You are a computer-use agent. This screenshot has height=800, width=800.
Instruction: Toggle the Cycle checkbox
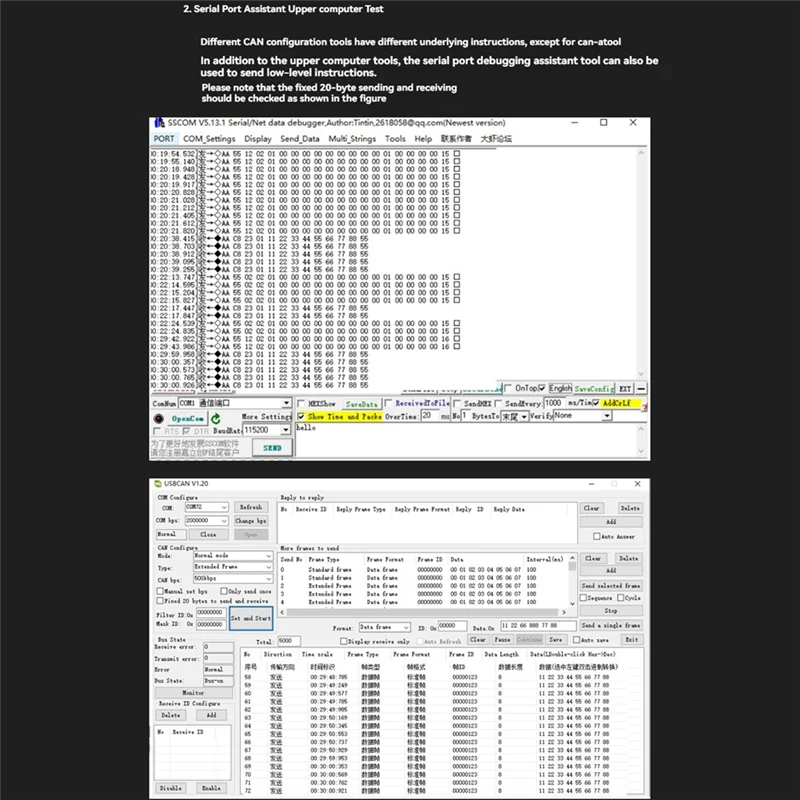[x=620, y=598]
